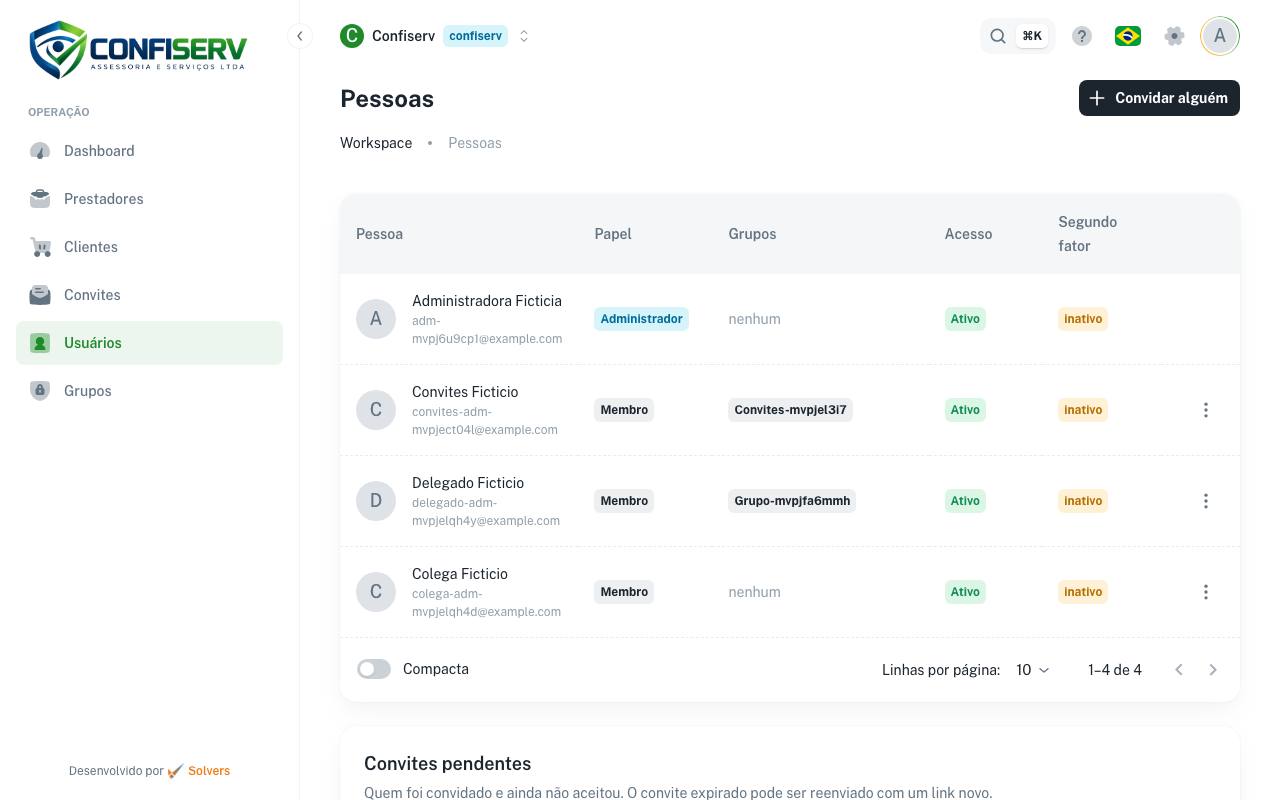1280x800 pixels.
Task: Click the Convites pendentes heading
Action: [447, 764]
